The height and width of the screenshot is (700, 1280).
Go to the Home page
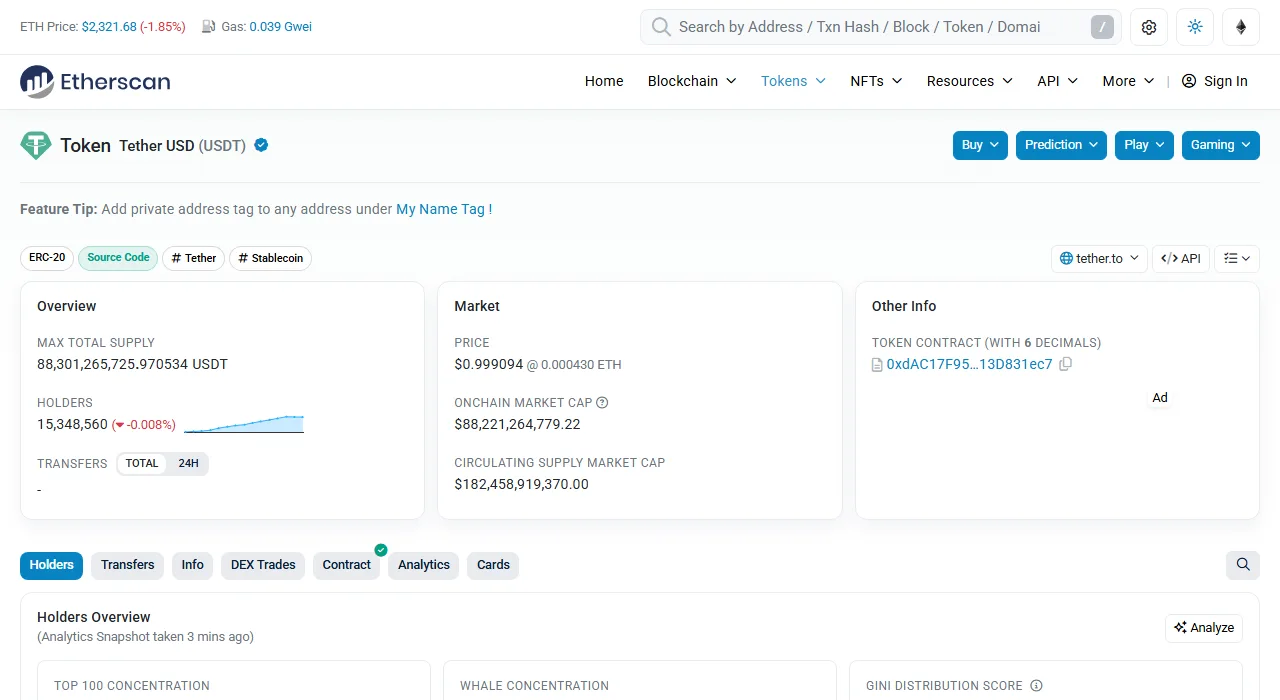click(x=604, y=81)
